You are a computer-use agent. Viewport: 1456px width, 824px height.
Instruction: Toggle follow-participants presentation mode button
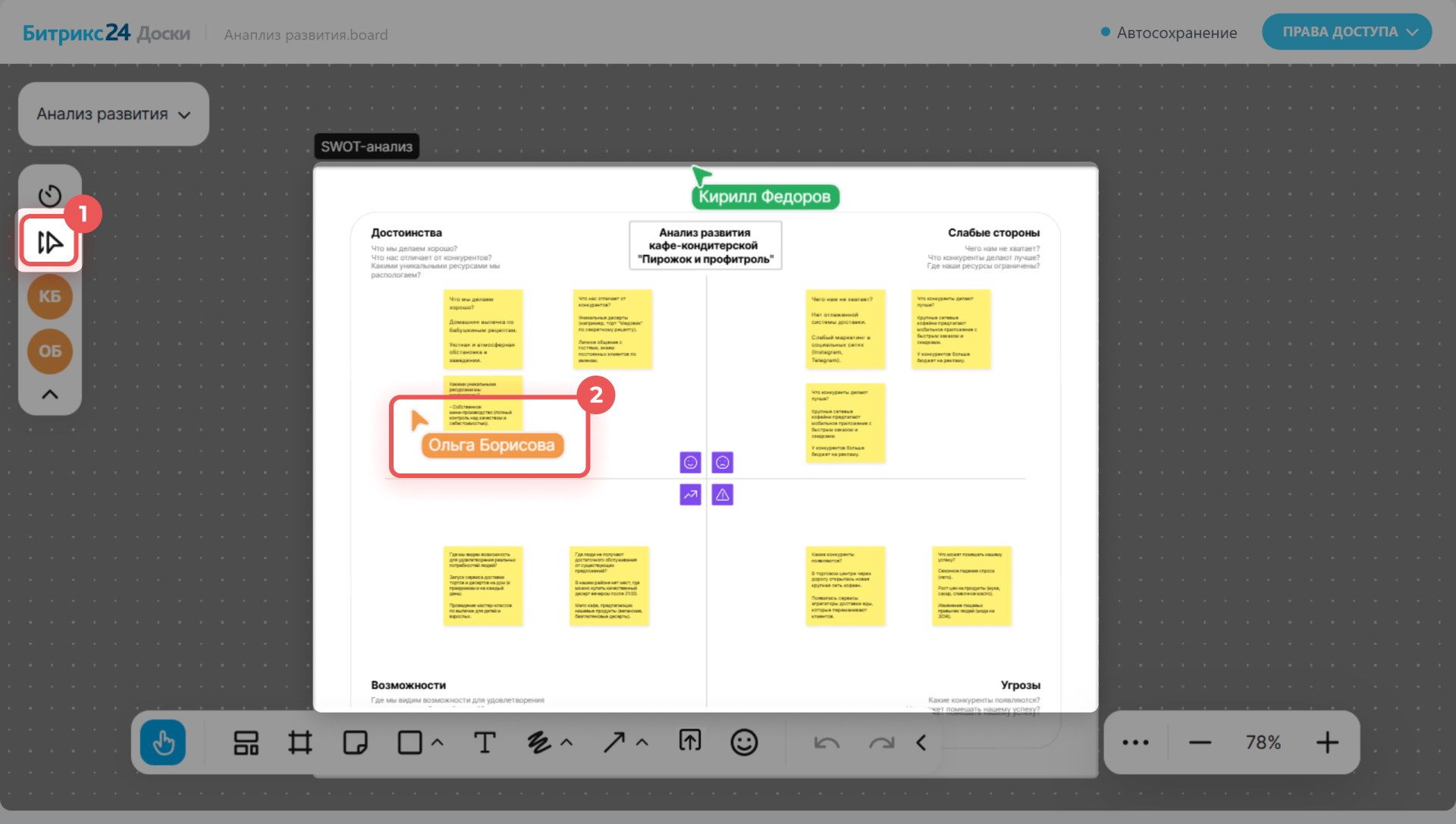[x=50, y=242]
